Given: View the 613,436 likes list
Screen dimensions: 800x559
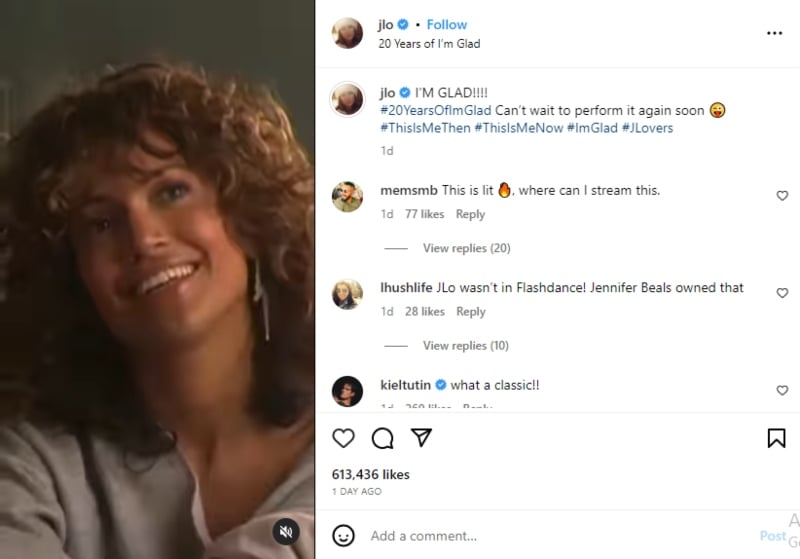Looking at the screenshot, I should point(371,474).
